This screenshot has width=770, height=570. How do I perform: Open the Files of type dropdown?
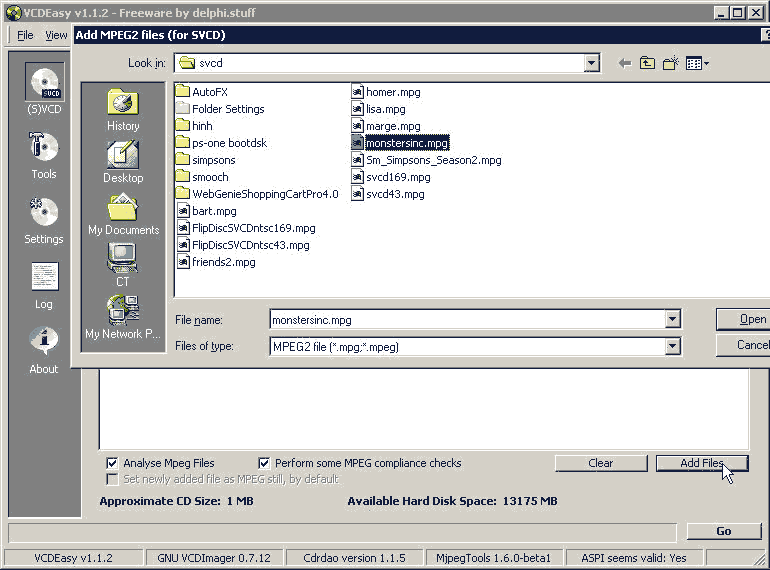click(x=672, y=347)
